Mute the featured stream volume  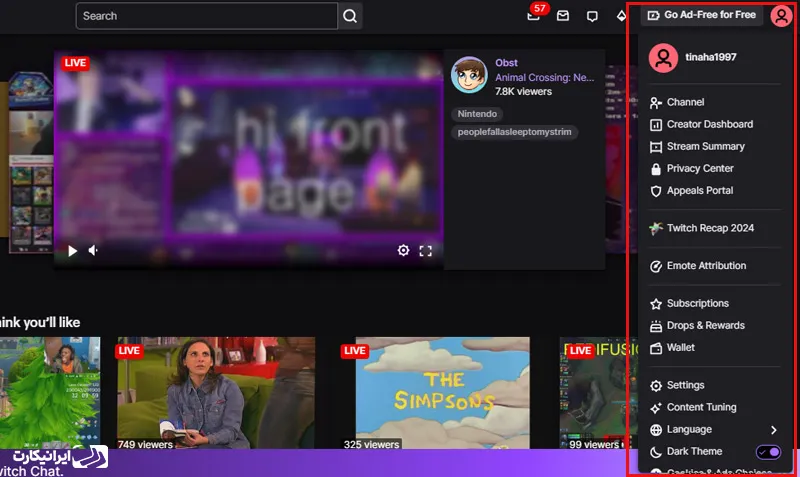pyautogui.click(x=93, y=250)
